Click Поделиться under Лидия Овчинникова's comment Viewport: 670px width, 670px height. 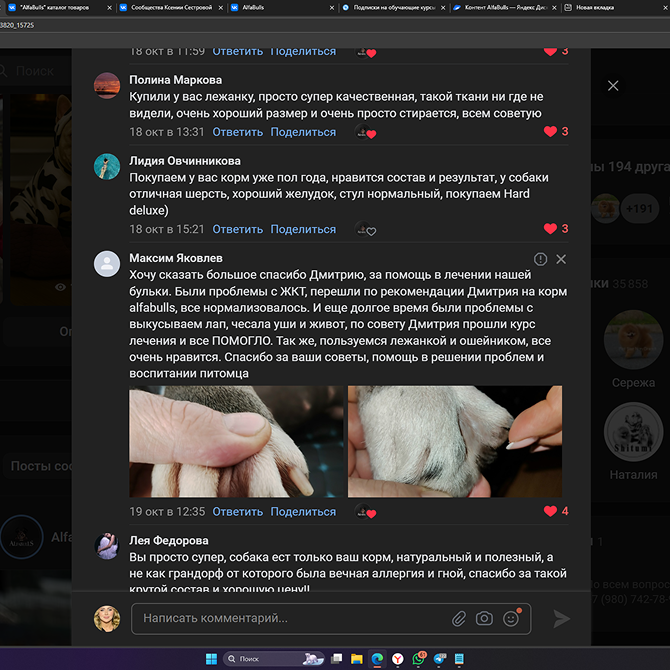point(303,229)
